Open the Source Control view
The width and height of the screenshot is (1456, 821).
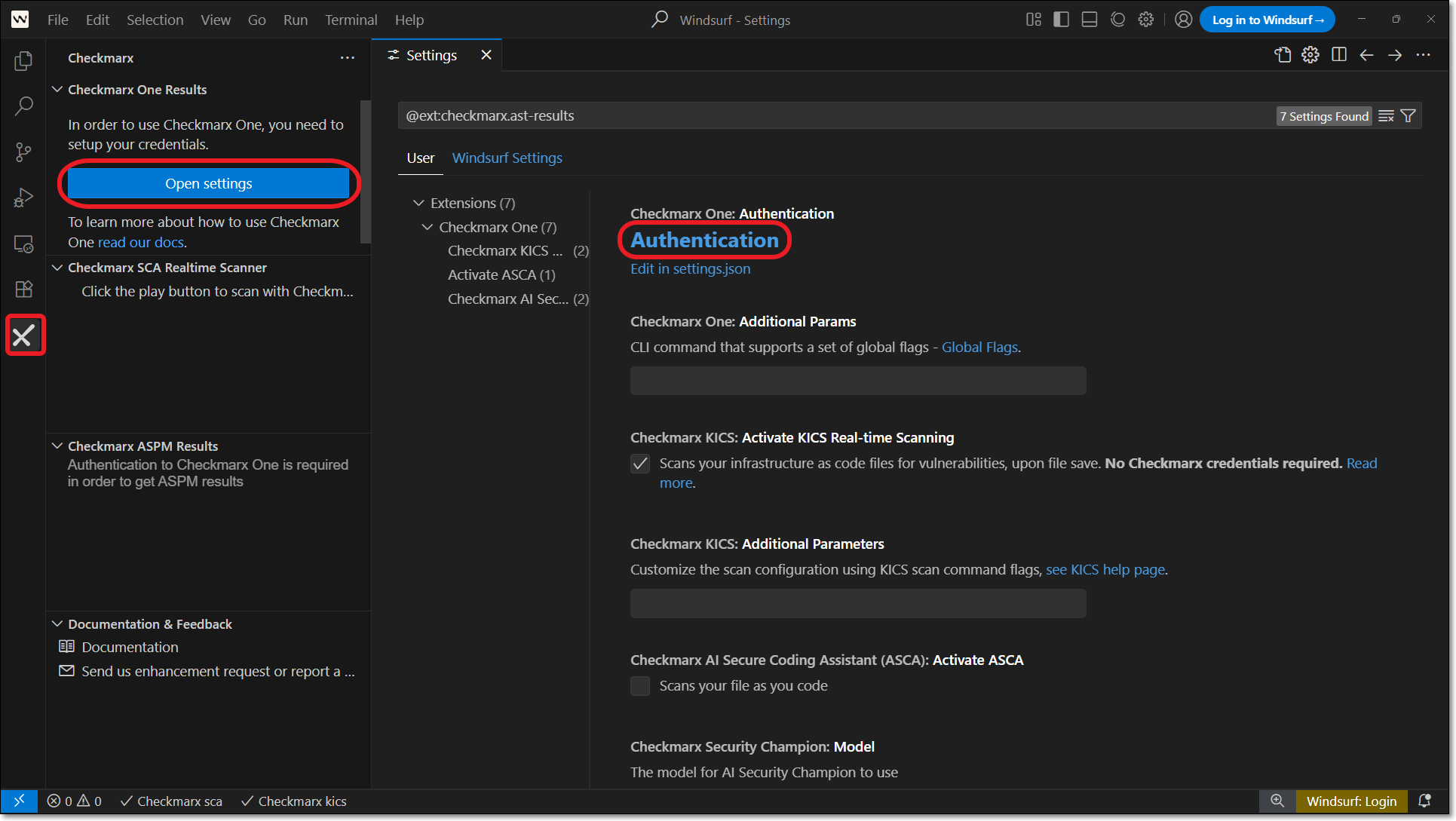pyautogui.click(x=23, y=152)
